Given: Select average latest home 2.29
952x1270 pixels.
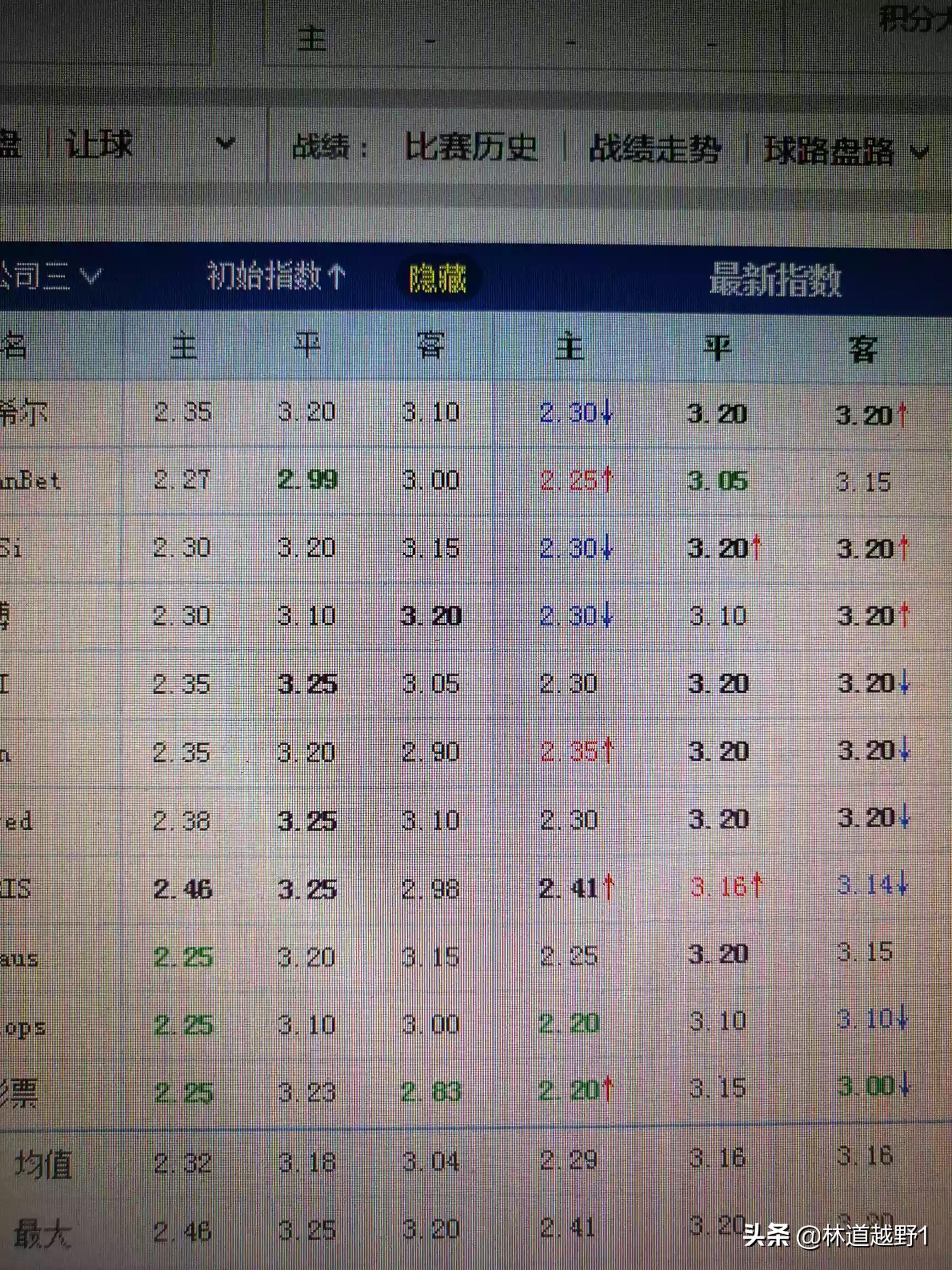Looking at the screenshot, I should tap(569, 1160).
